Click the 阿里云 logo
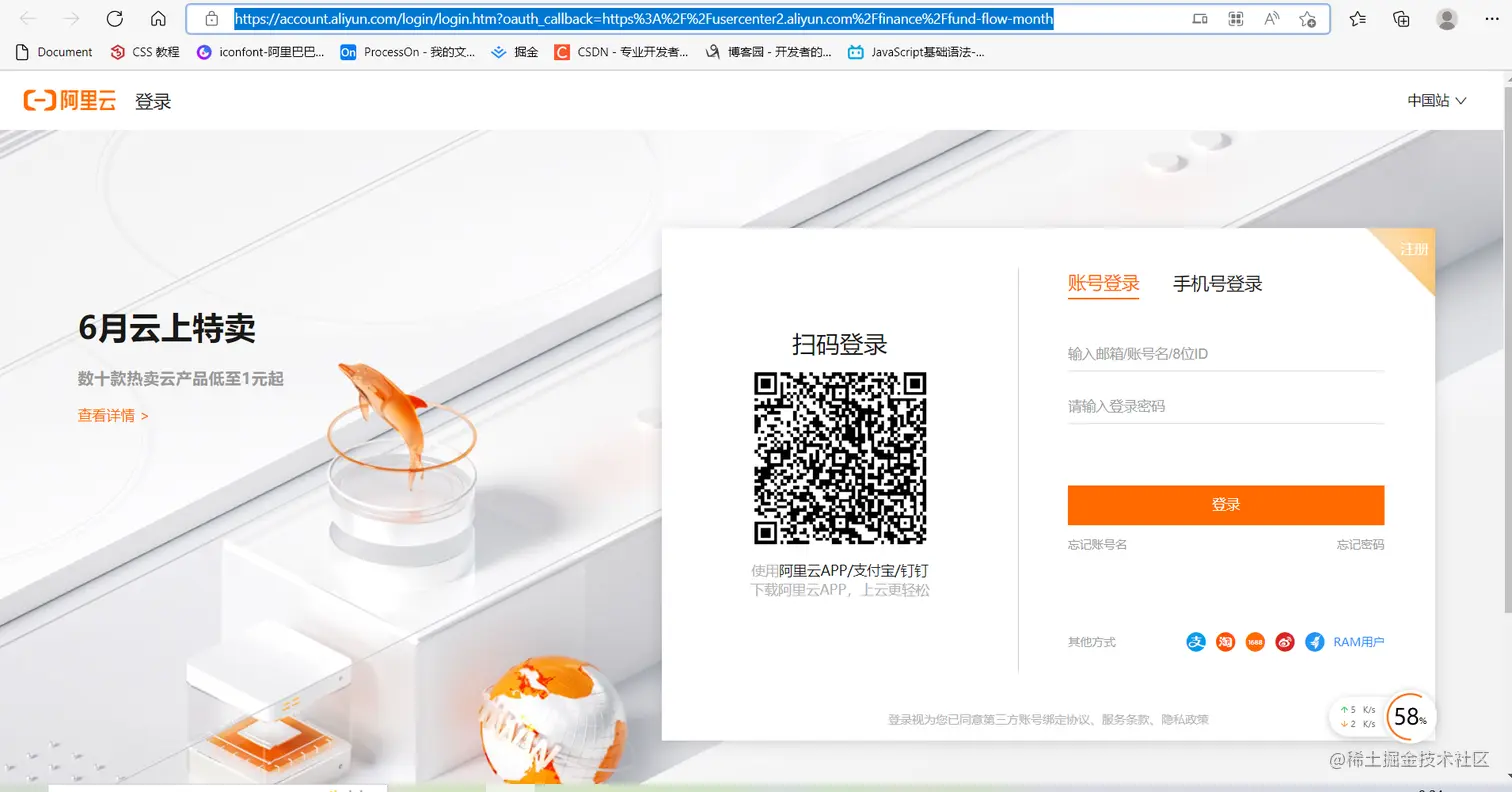Screen dimensions: 1512x792 (70, 100)
